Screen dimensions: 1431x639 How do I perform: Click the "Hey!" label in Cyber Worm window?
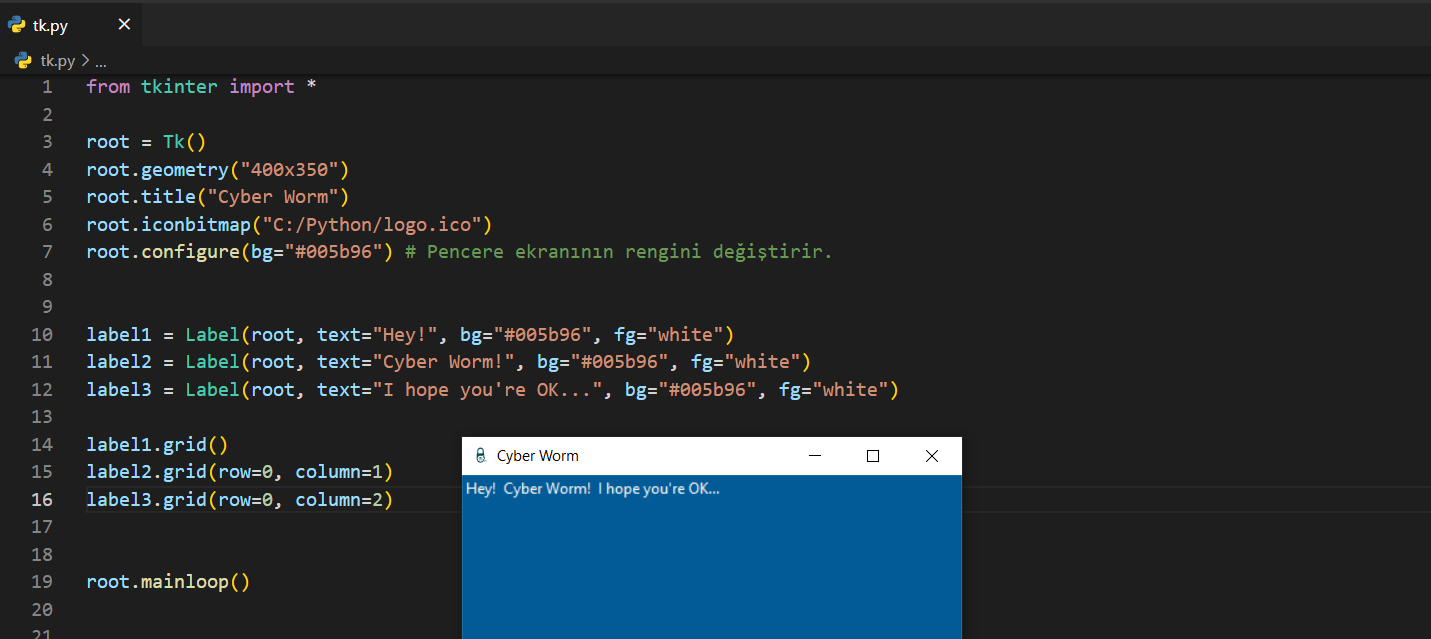pyautogui.click(x=481, y=489)
